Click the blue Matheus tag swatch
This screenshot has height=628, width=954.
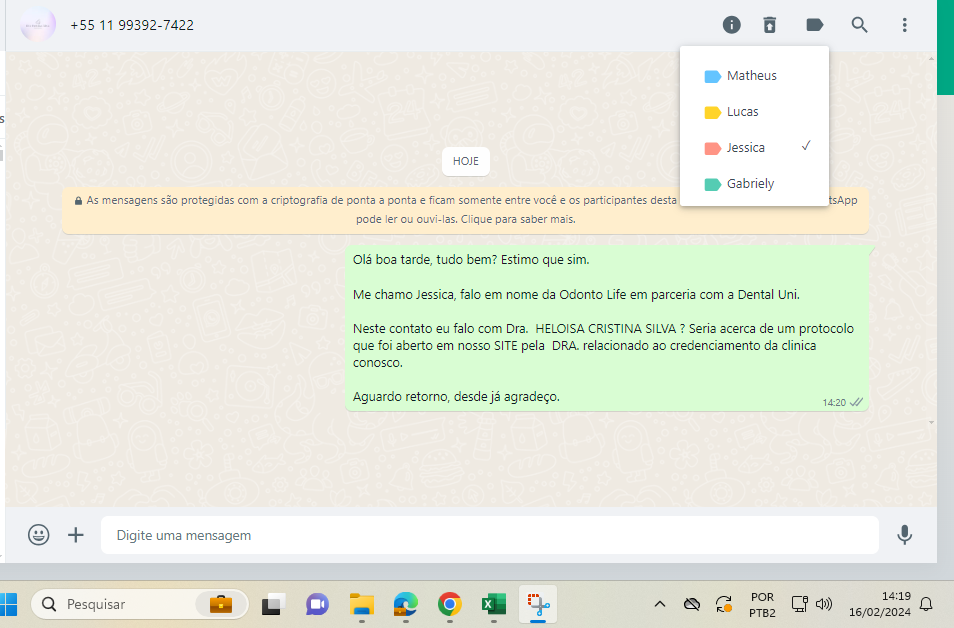(712, 77)
